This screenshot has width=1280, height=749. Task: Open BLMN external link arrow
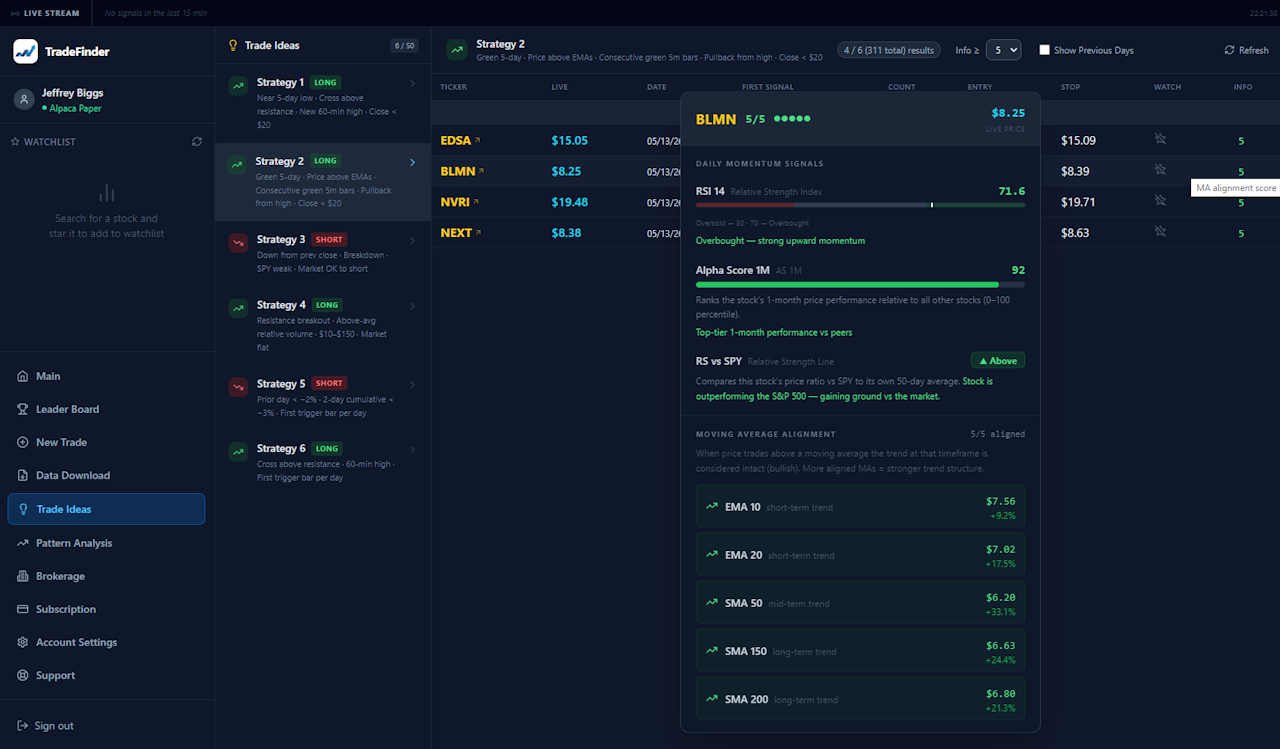click(x=481, y=172)
